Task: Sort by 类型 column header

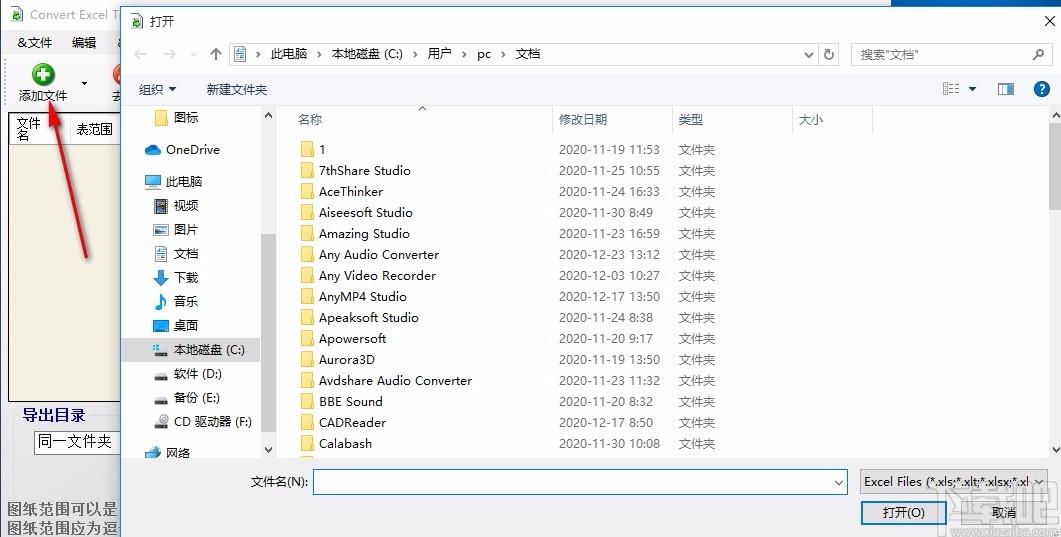Action: [691, 120]
